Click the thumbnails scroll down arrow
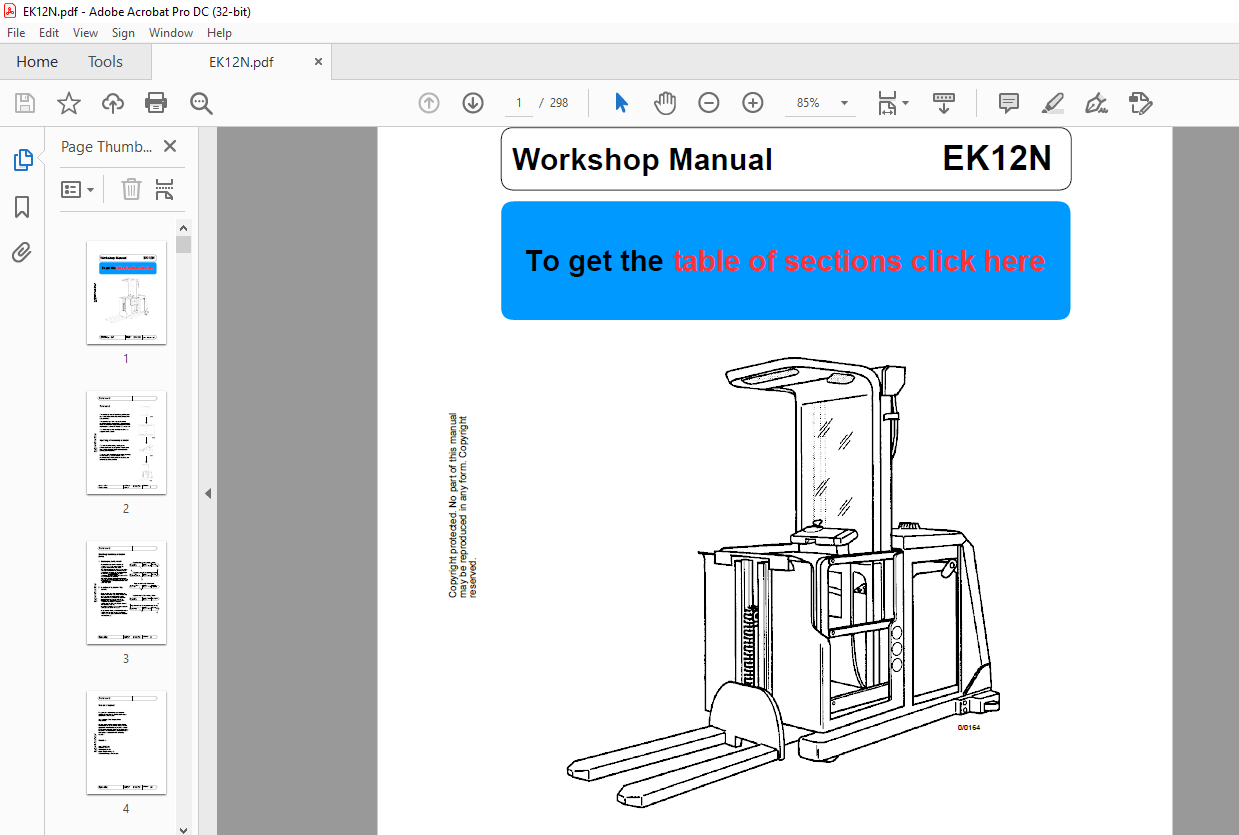This screenshot has width=1239, height=835. pyautogui.click(x=183, y=828)
